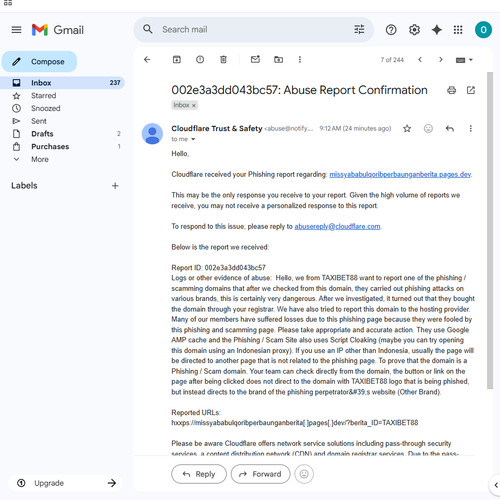Viewport: 500px width, 500px height.
Task: Click the Reply button at bottom
Action: (x=199, y=474)
